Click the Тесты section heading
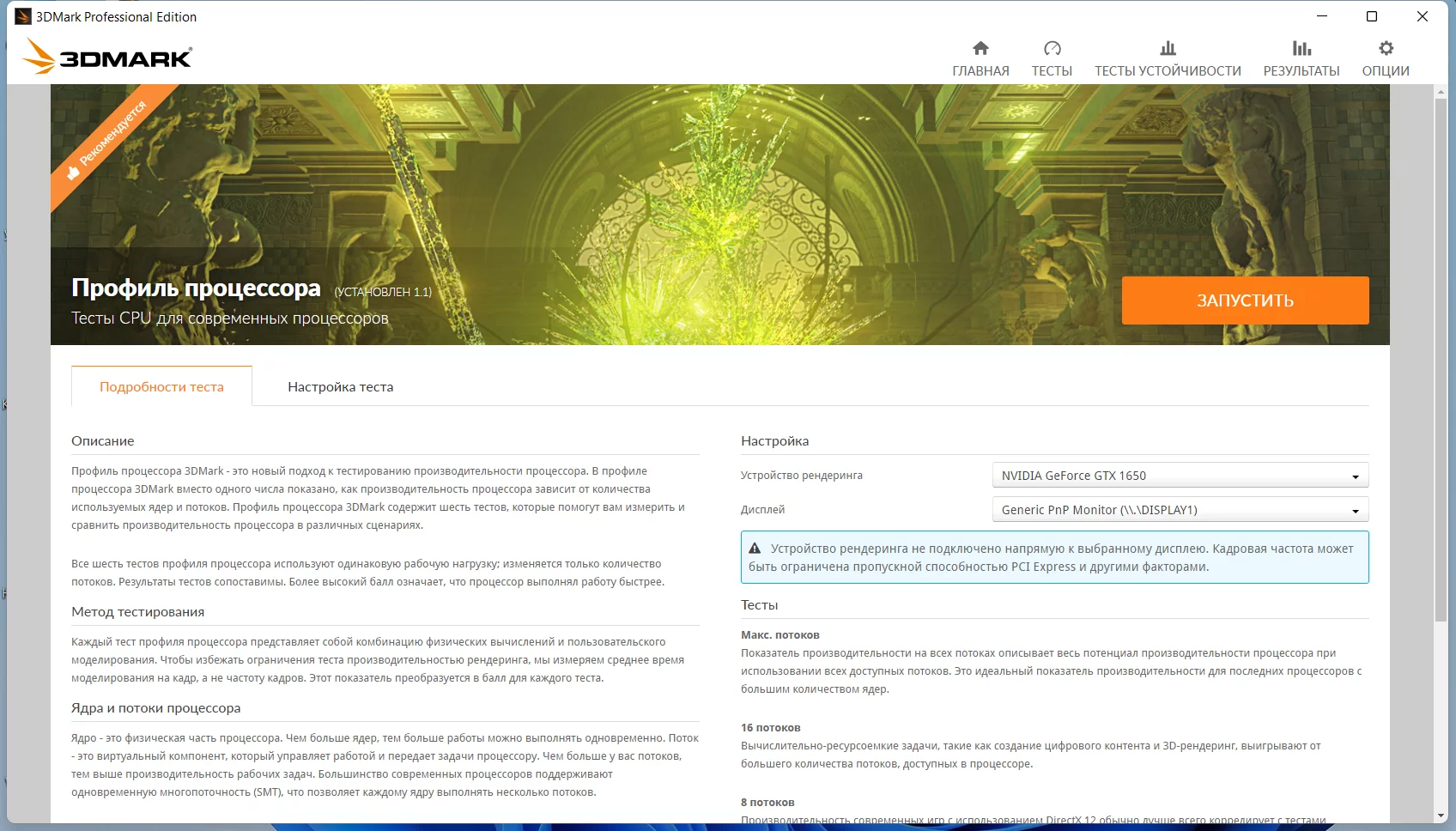Screen dimensions: 1456x831 760,605
